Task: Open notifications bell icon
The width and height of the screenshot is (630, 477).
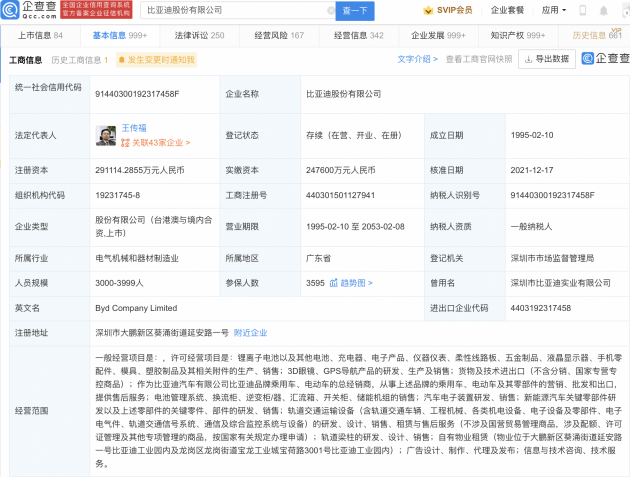Action: 603,11
